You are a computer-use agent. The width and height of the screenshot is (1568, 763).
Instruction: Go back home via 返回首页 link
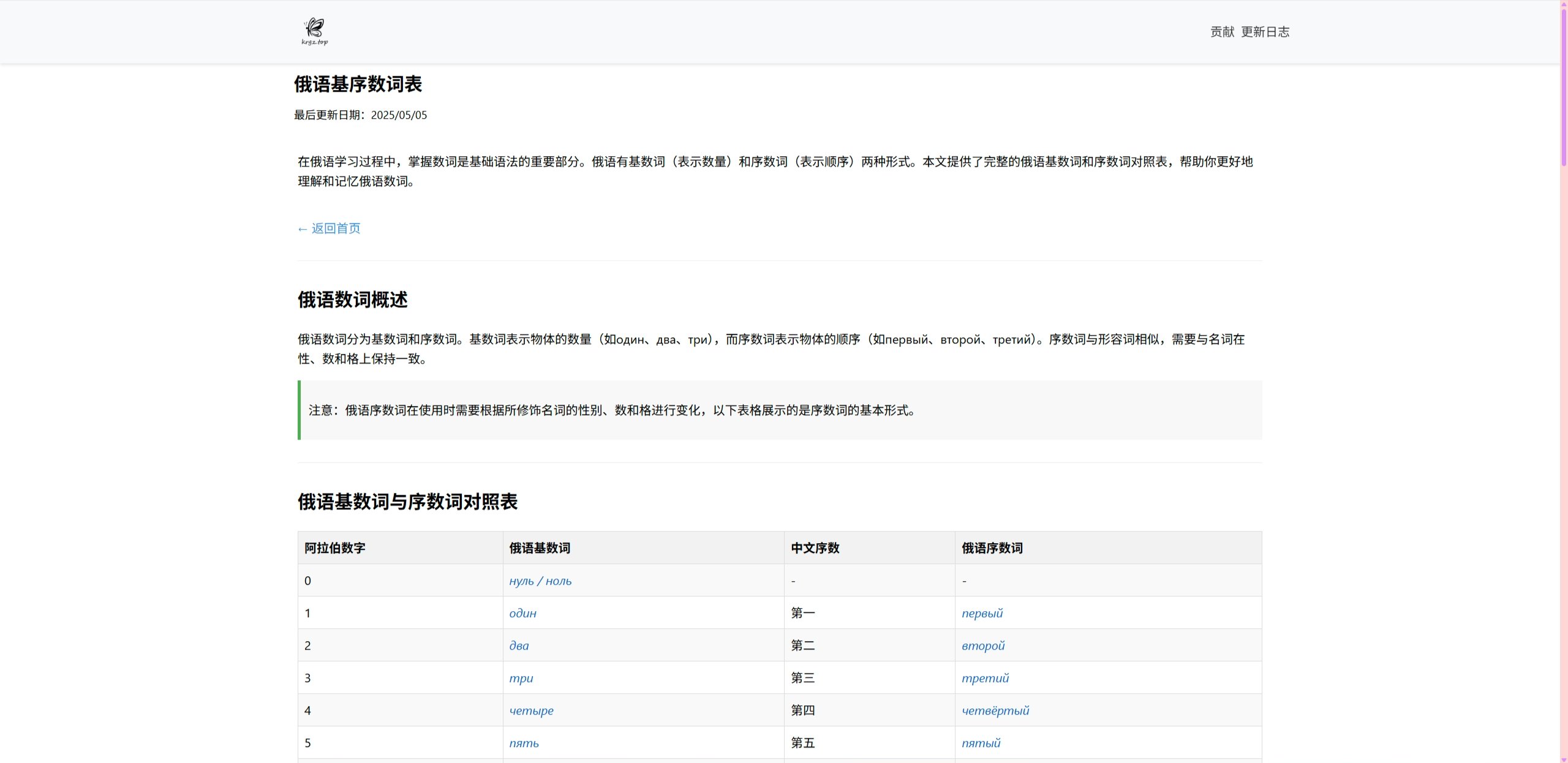pyautogui.click(x=328, y=228)
